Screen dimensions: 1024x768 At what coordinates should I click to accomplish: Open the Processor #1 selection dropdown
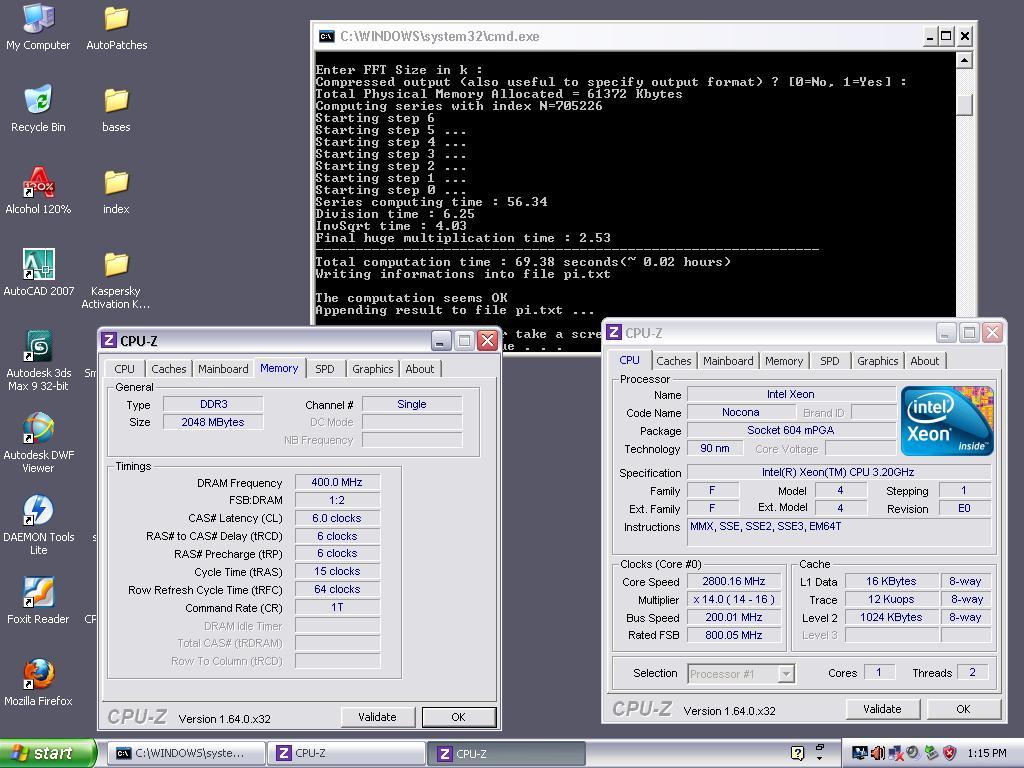pyautogui.click(x=786, y=673)
